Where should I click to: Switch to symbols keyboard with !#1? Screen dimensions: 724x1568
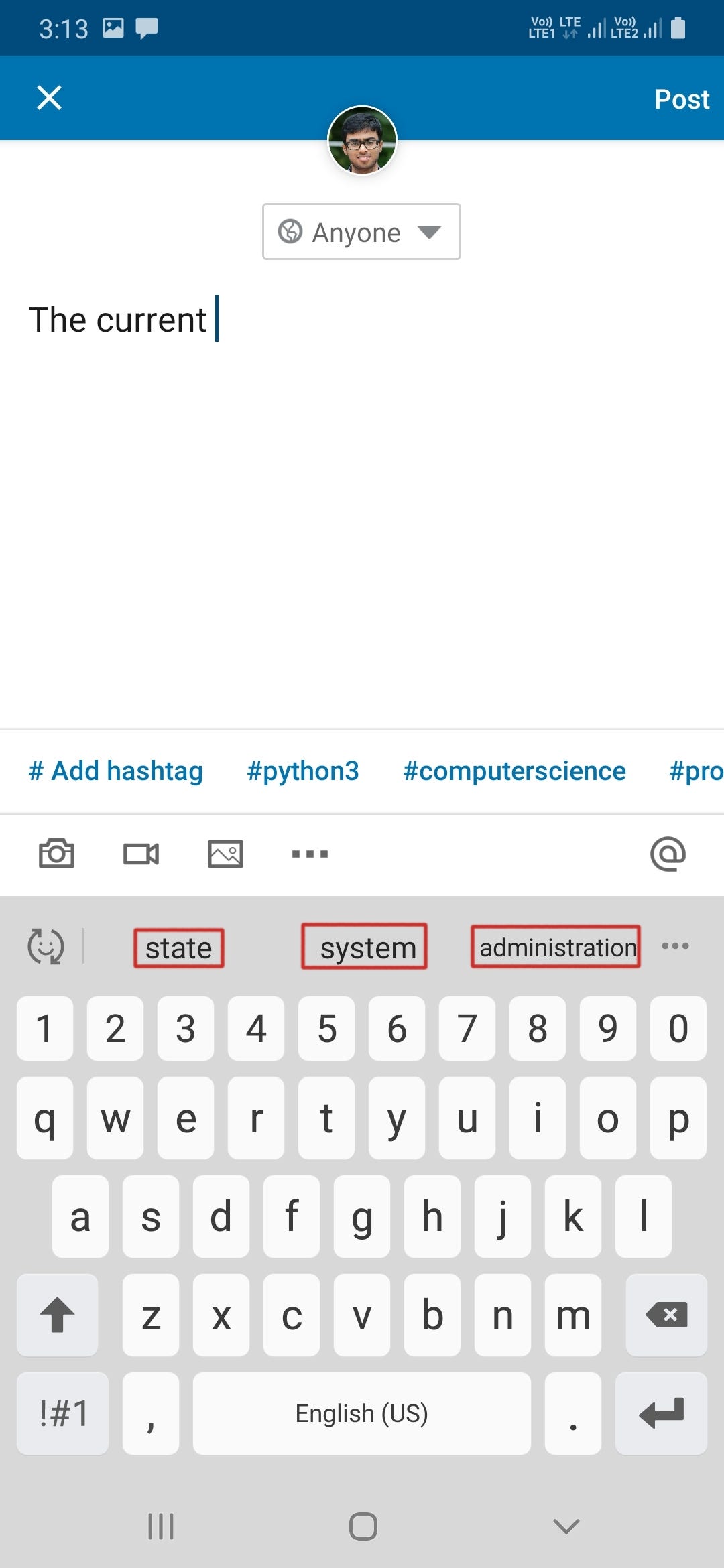[63, 1413]
